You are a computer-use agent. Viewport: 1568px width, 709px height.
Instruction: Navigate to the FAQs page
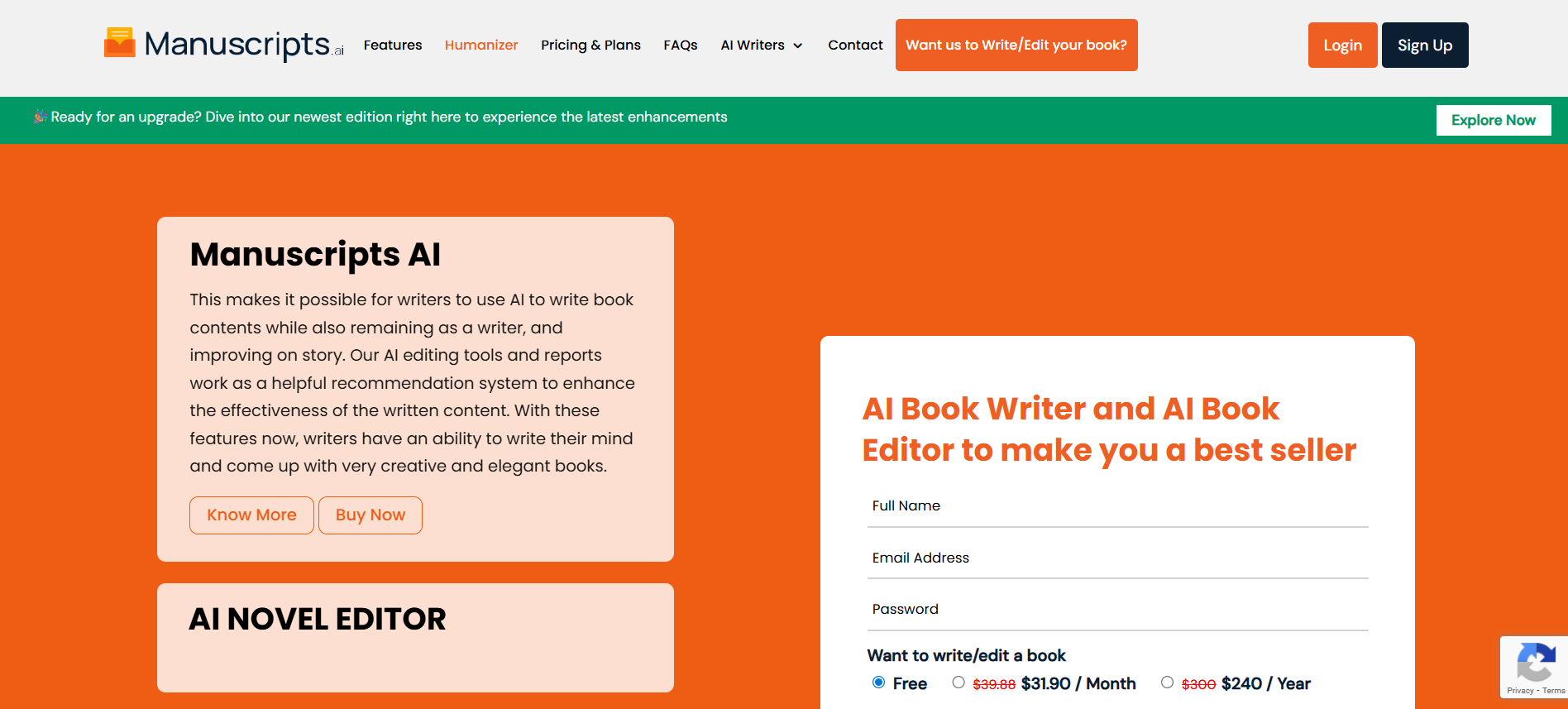tap(681, 46)
